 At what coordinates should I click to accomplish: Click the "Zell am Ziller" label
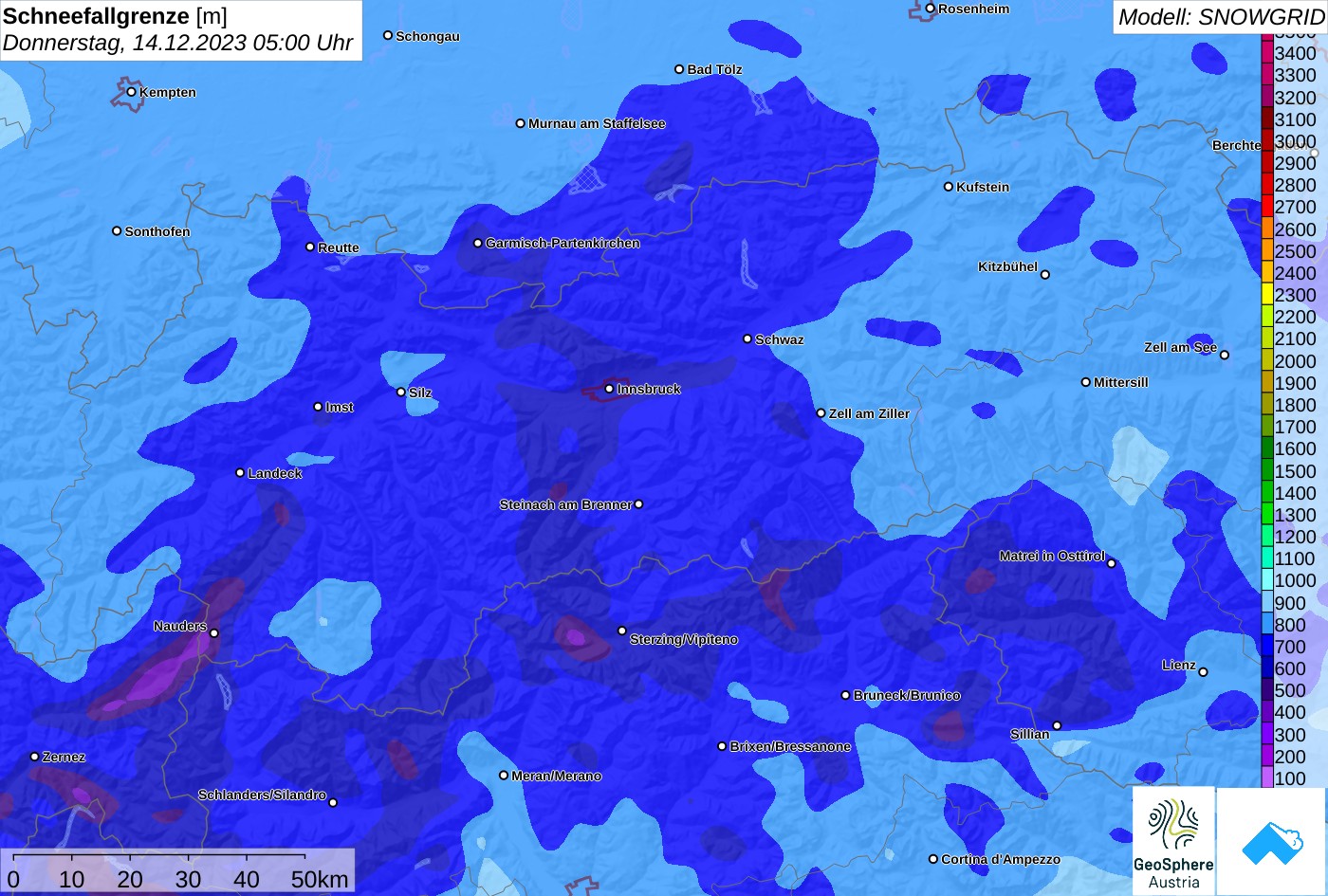point(869,413)
